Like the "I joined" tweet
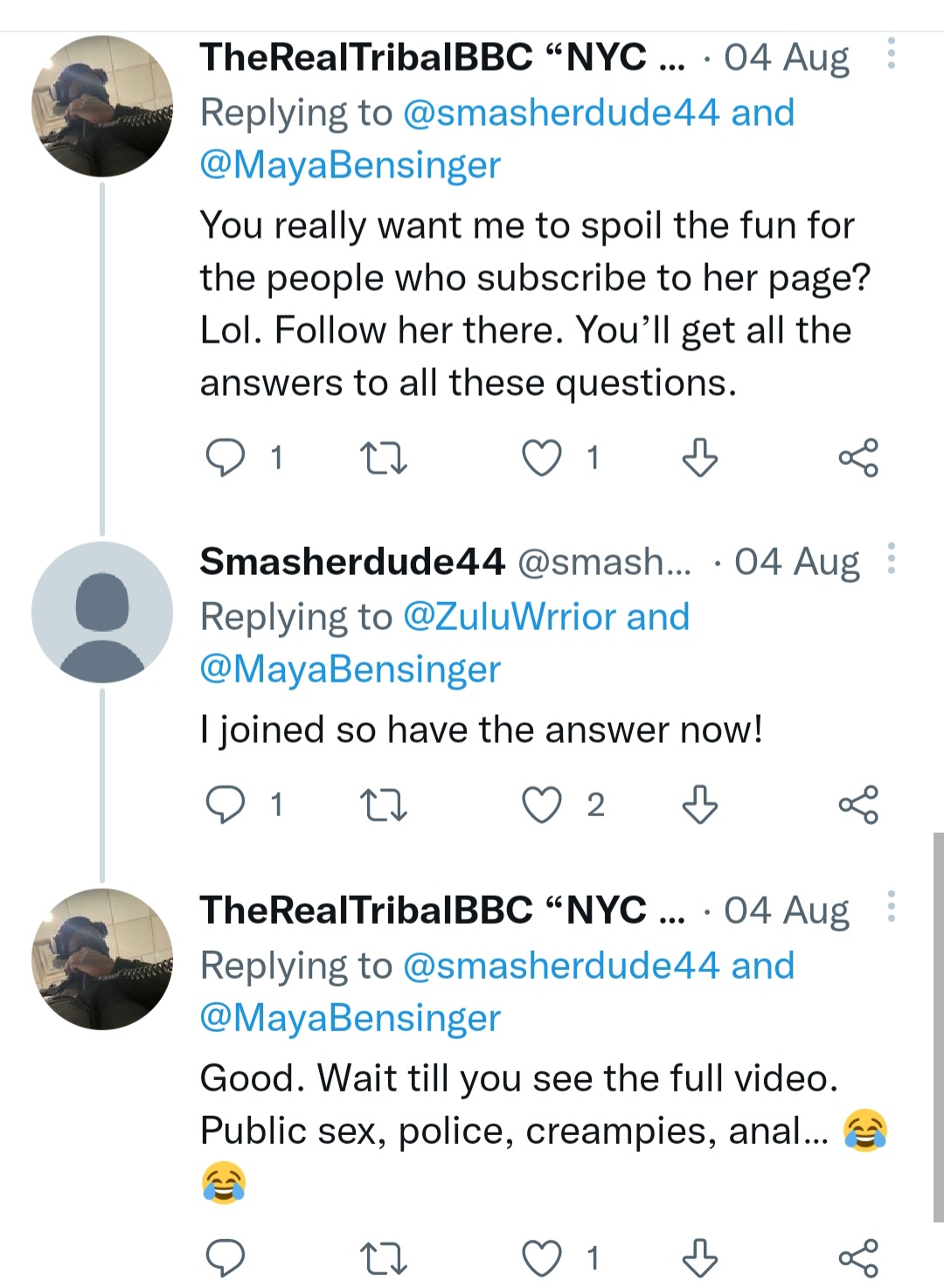The width and height of the screenshot is (944, 1288). click(x=541, y=804)
